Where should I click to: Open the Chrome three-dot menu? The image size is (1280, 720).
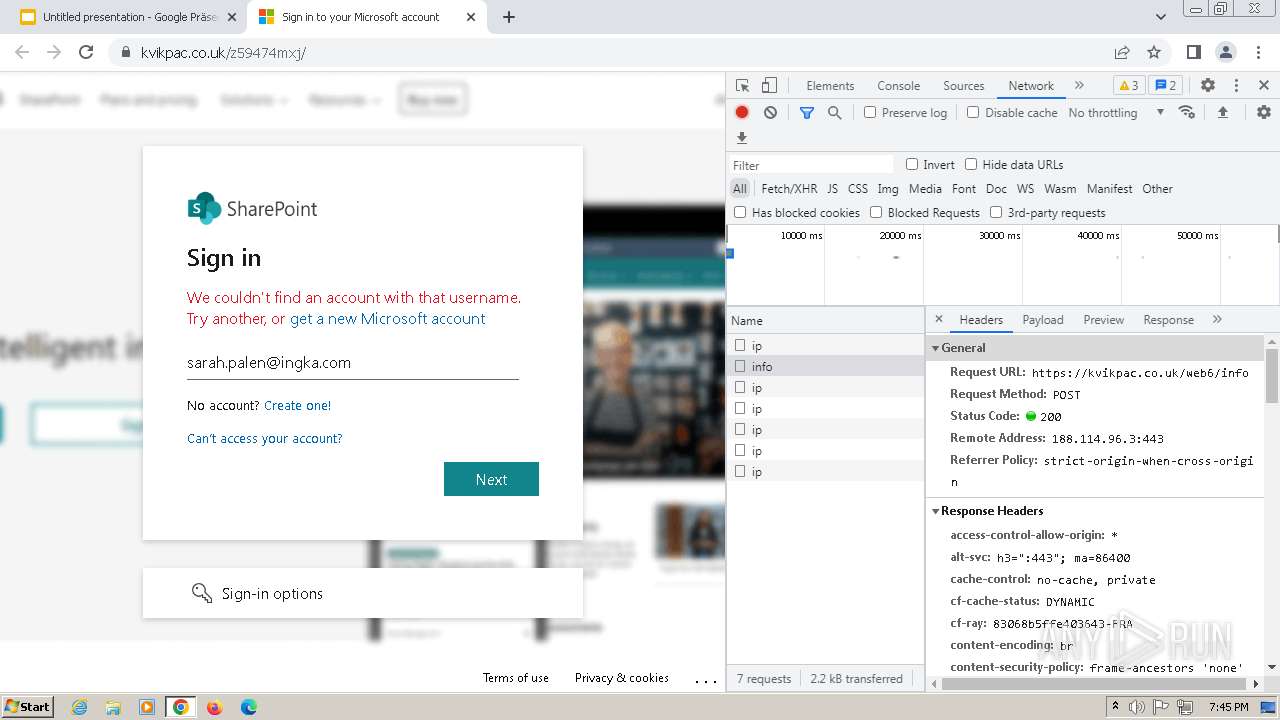click(x=1258, y=52)
